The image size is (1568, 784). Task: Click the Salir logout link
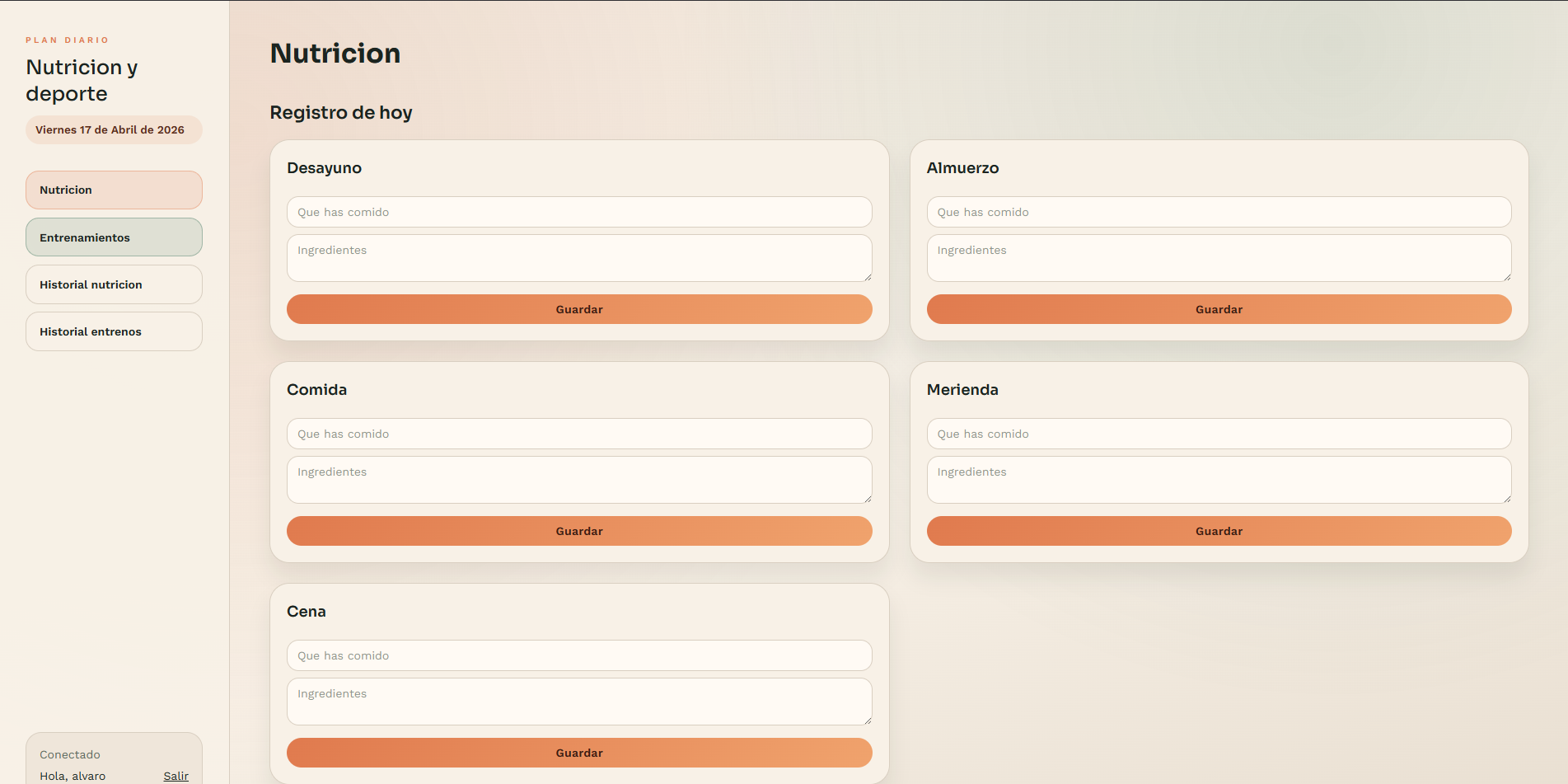[x=176, y=776]
